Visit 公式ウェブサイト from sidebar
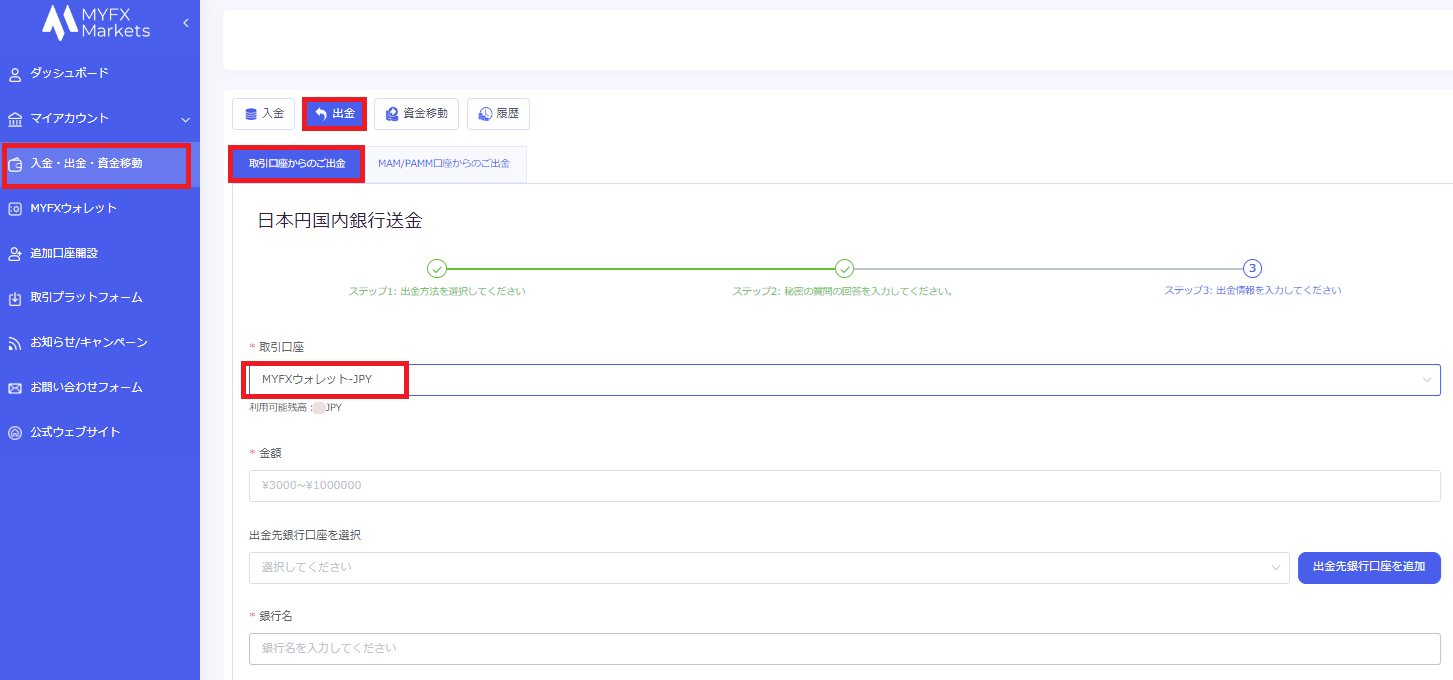Viewport: 1453px width, 680px height. 100,432
